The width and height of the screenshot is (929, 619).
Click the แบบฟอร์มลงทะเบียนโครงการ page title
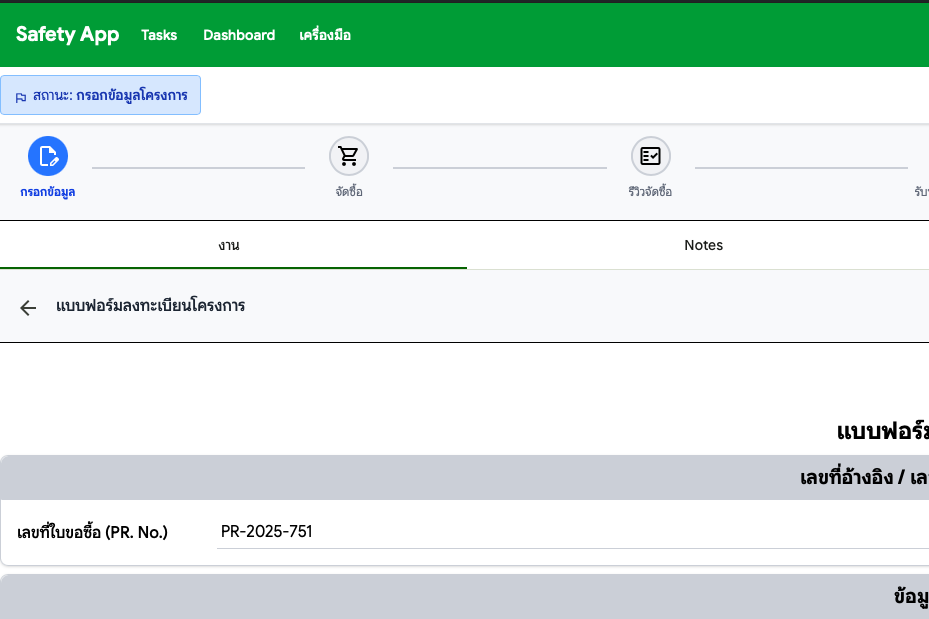tap(150, 306)
